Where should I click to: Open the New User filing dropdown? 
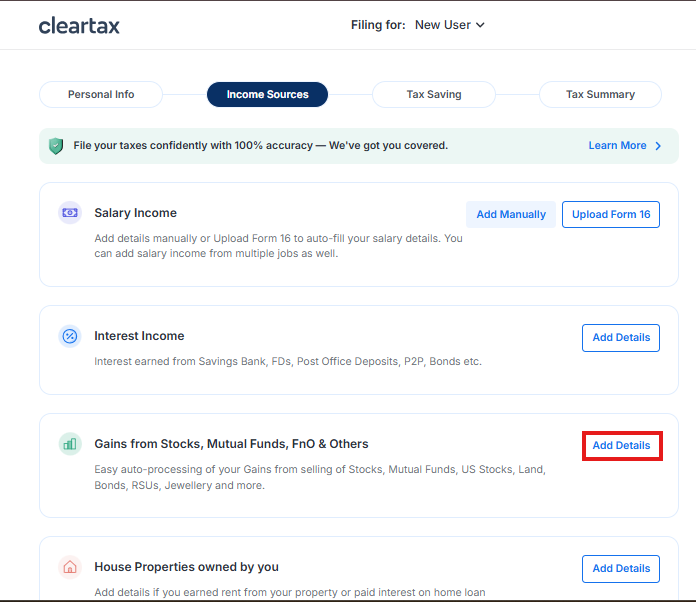coord(449,25)
